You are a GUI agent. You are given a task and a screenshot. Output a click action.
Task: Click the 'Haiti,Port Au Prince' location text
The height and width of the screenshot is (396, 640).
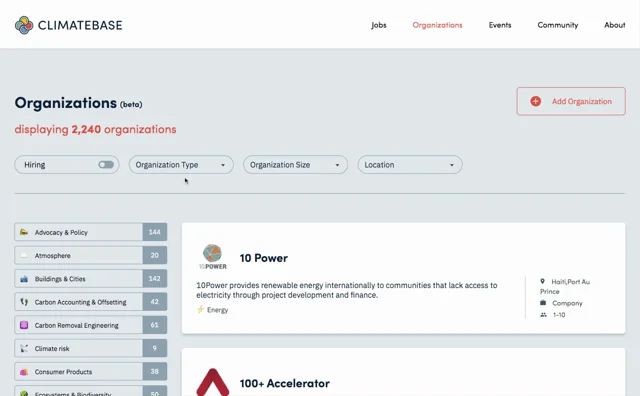(x=565, y=287)
